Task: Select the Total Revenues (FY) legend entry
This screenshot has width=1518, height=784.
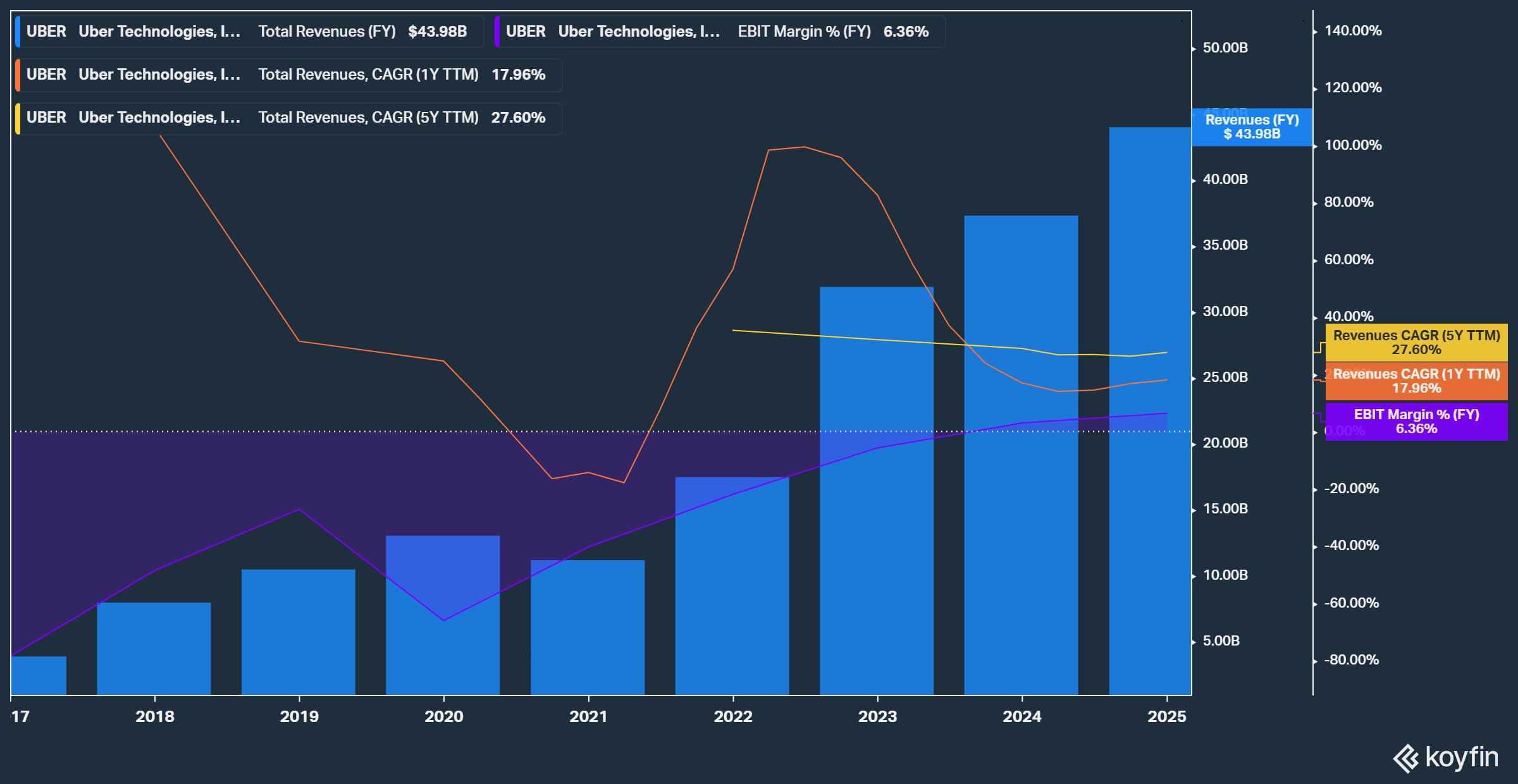Action: pyautogui.click(x=249, y=32)
